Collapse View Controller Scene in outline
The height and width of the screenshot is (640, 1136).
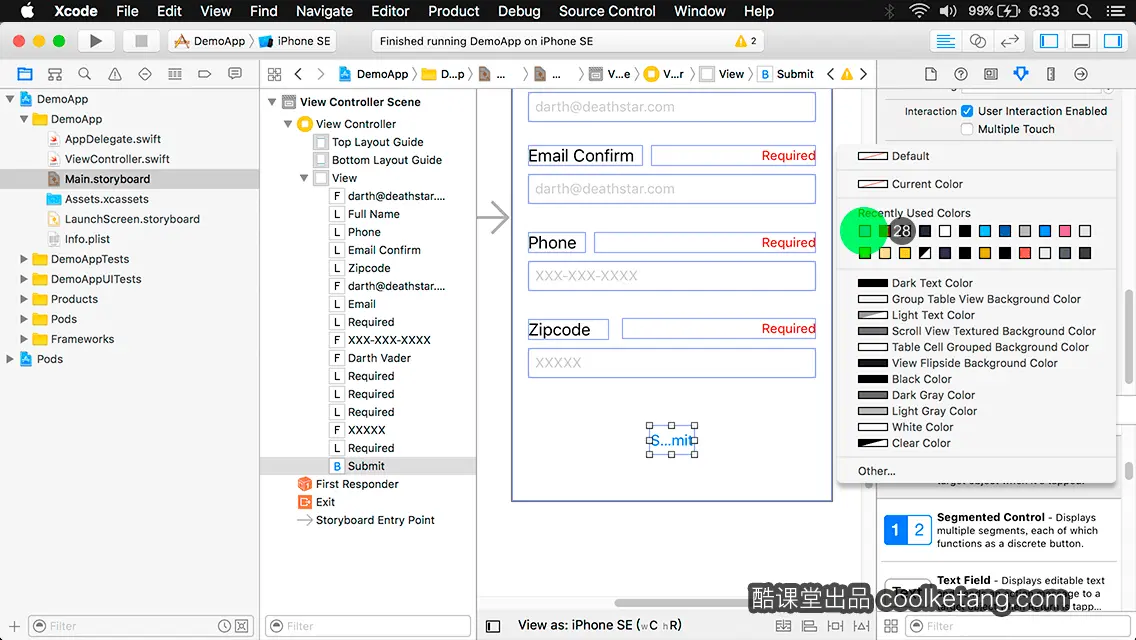(x=272, y=102)
